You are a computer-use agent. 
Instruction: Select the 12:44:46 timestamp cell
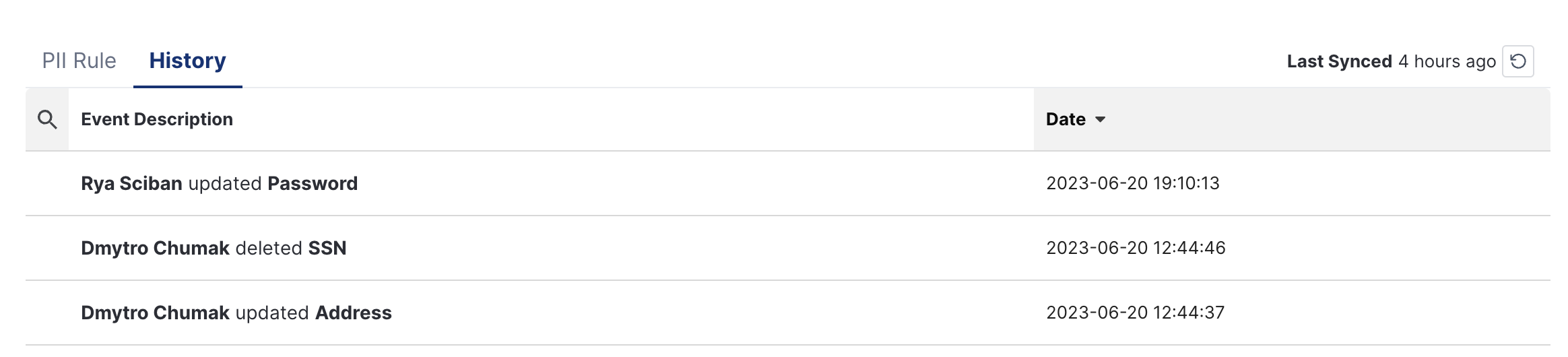(1136, 248)
